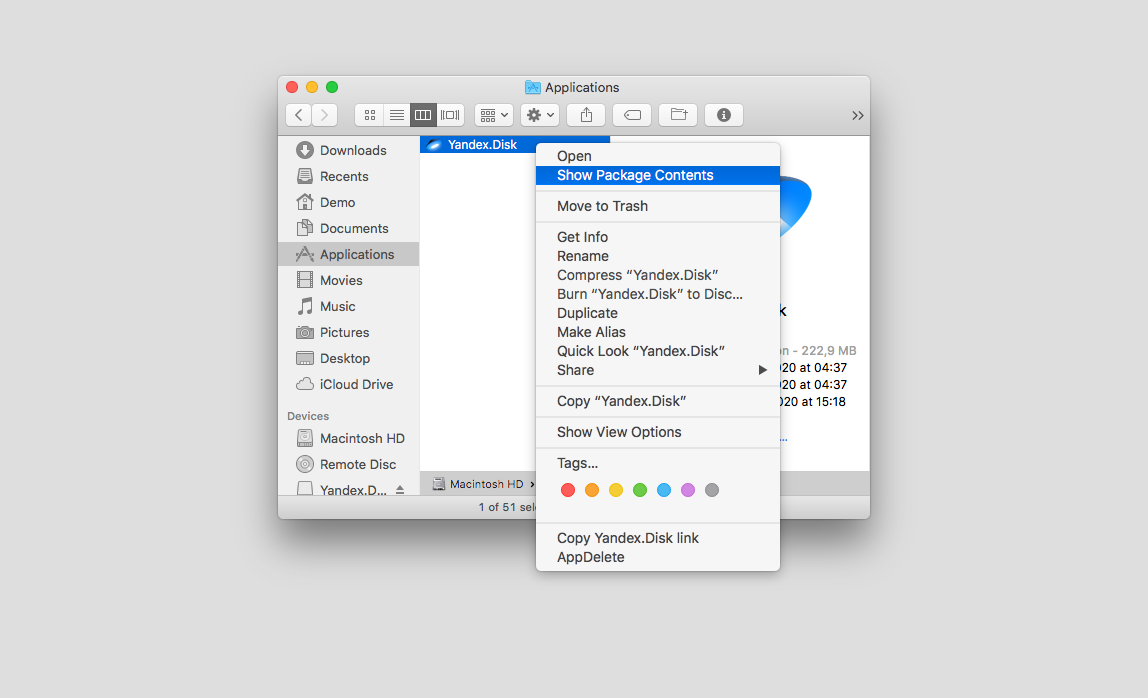Viewport: 1148px width, 698px height.
Task: Open Desktop in the sidebar
Action: [348, 358]
